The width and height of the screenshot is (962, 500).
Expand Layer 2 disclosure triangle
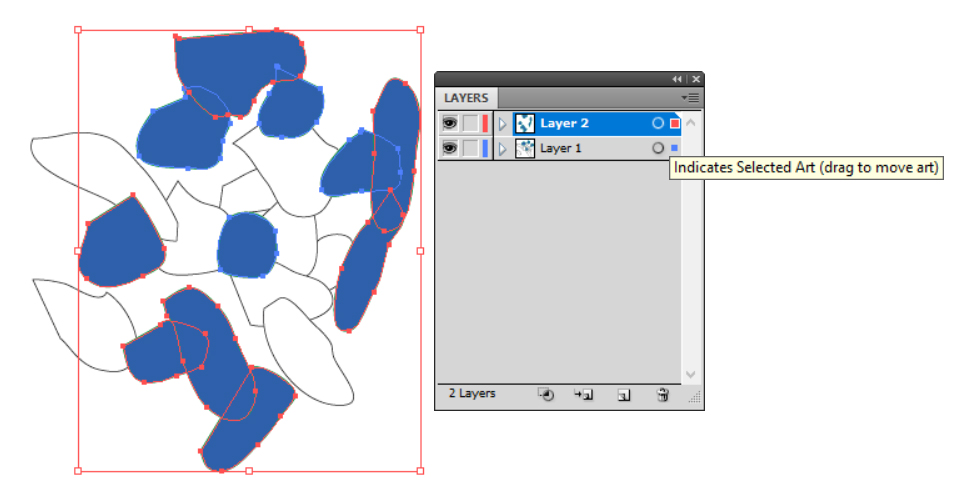(x=502, y=123)
